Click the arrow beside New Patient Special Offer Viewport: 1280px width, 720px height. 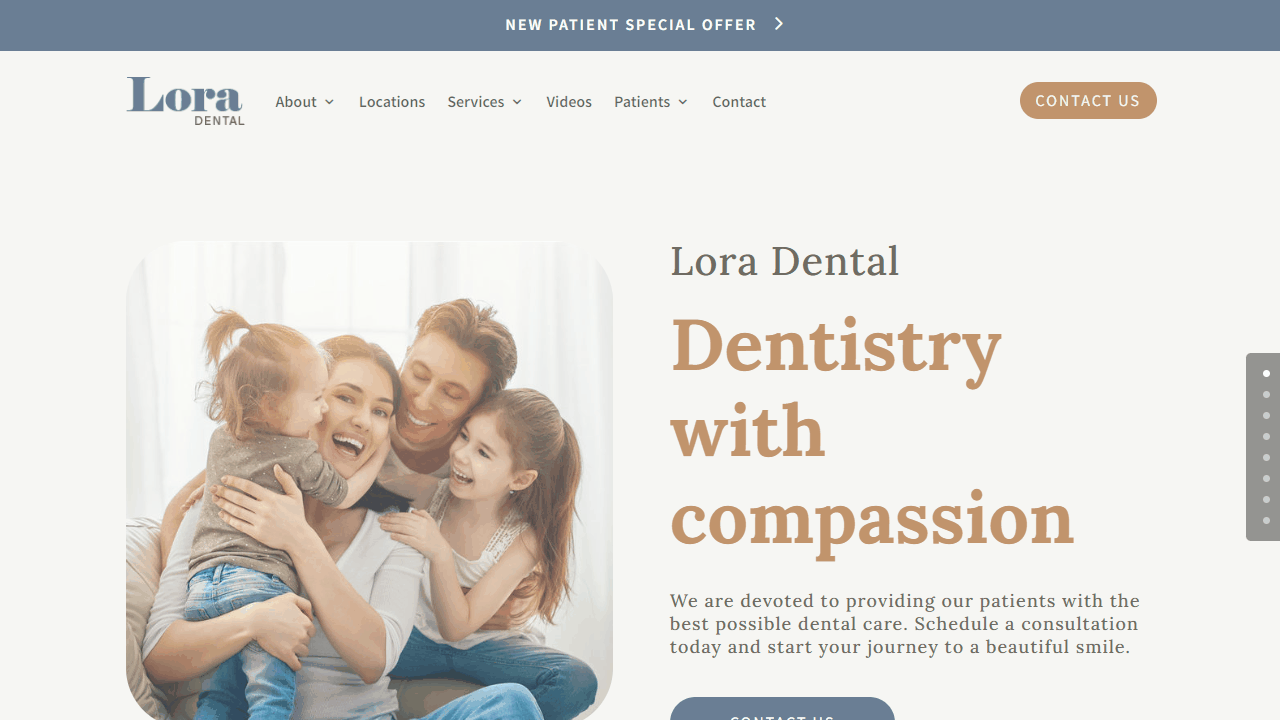[779, 24]
